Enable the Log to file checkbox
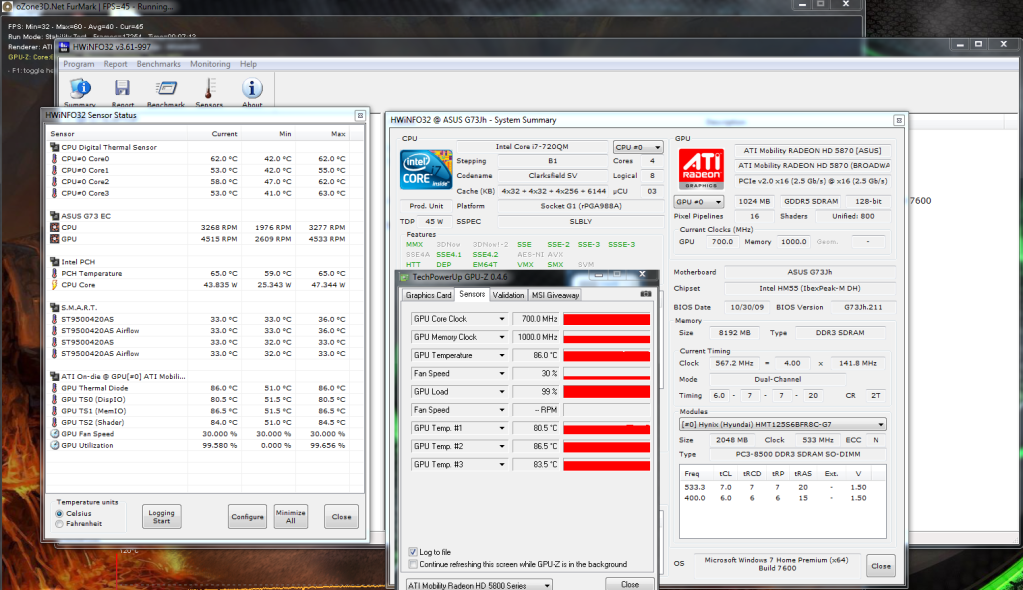Viewport: 1023px width, 590px height. (413, 552)
